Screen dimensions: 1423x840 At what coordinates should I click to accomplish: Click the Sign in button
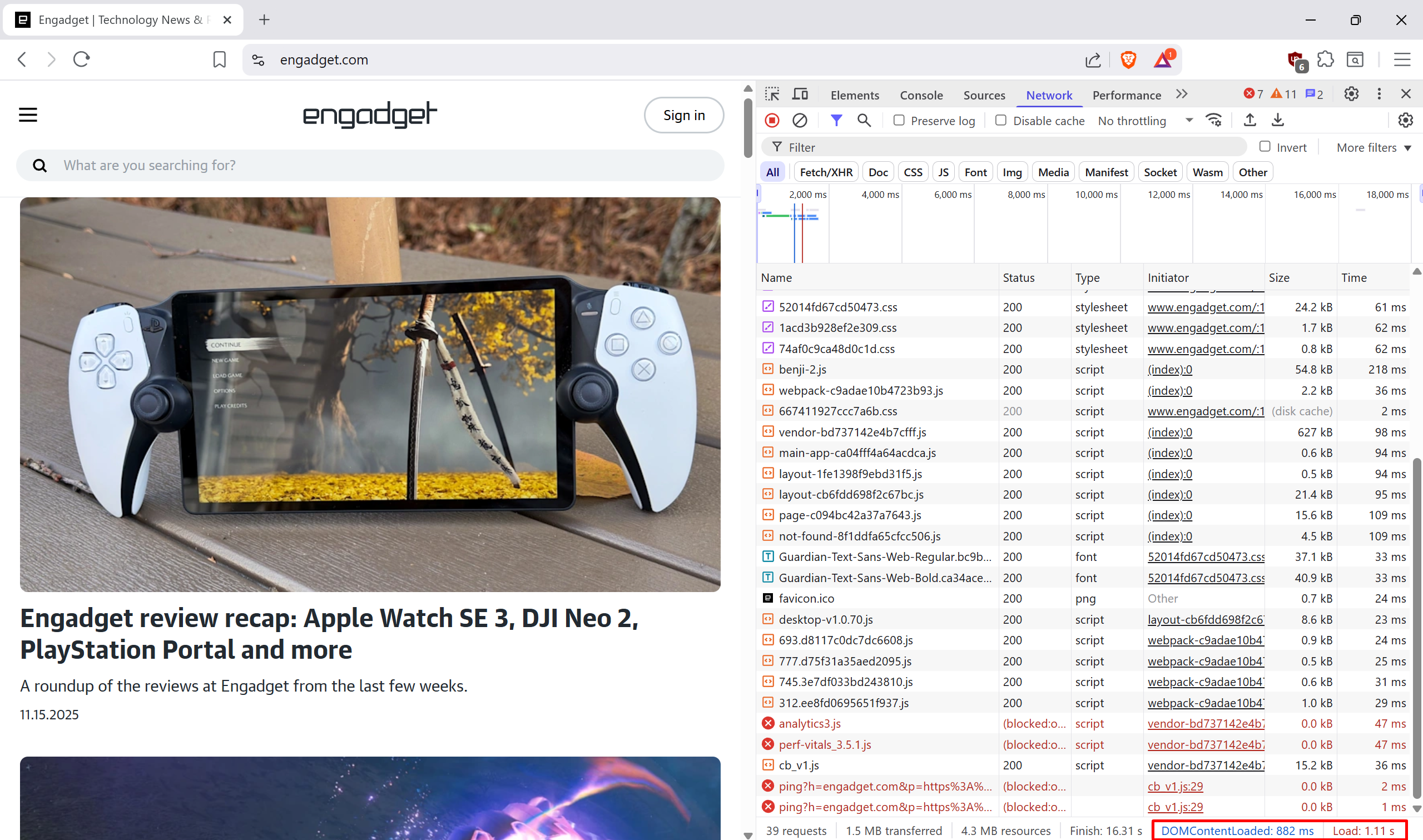pyautogui.click(x=684, y=115)
